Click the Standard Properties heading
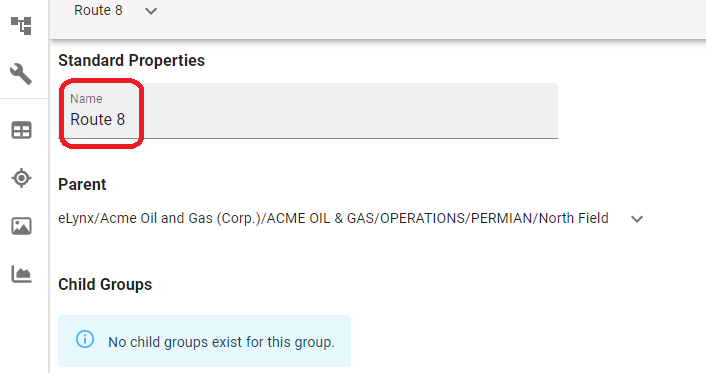Screen dimensions: 706x373 click(x=131, y=60)
